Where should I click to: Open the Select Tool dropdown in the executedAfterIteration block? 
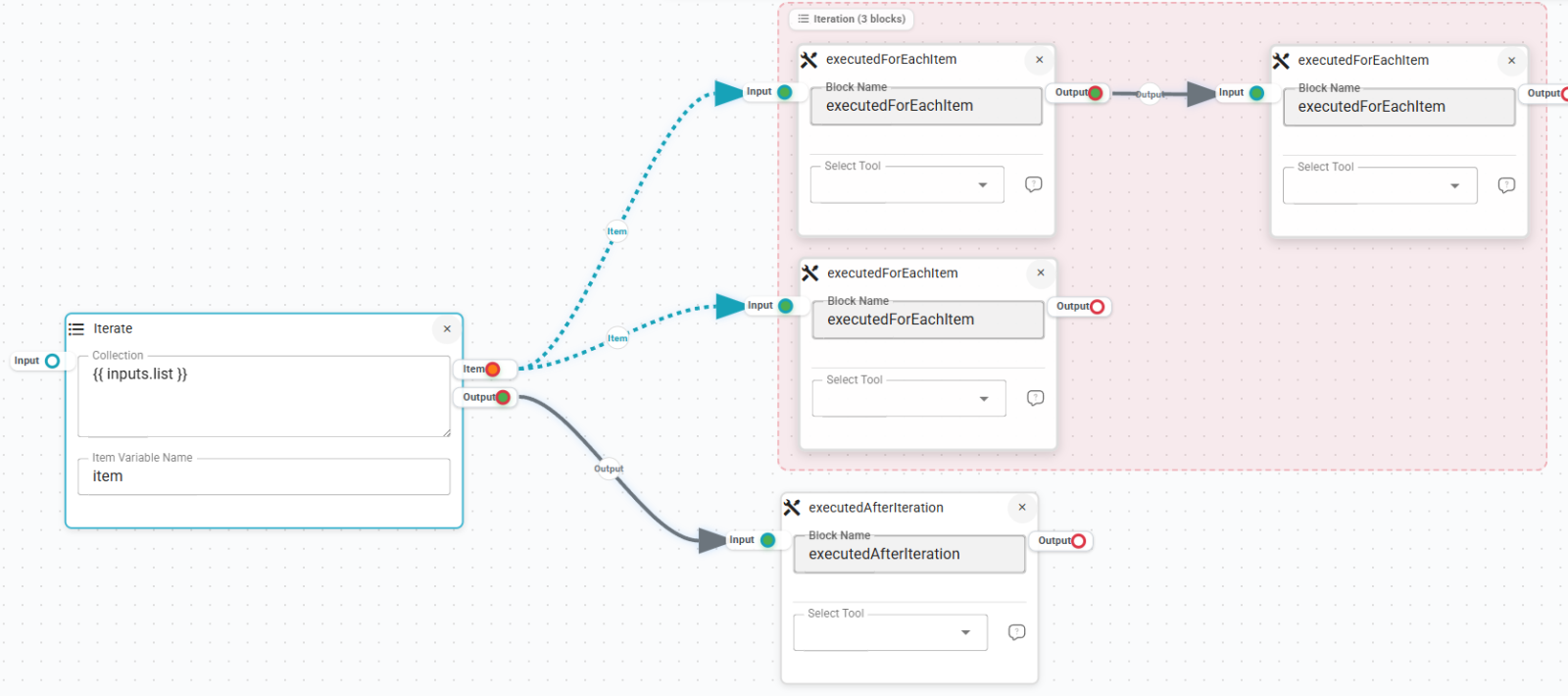(891, 632)
